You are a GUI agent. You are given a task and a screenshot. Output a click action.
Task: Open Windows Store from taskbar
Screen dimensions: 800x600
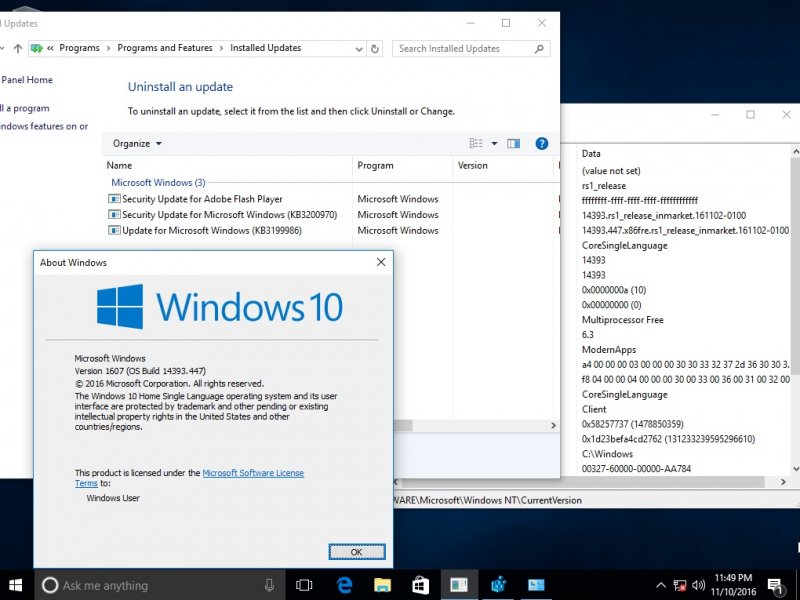point(420,585)
